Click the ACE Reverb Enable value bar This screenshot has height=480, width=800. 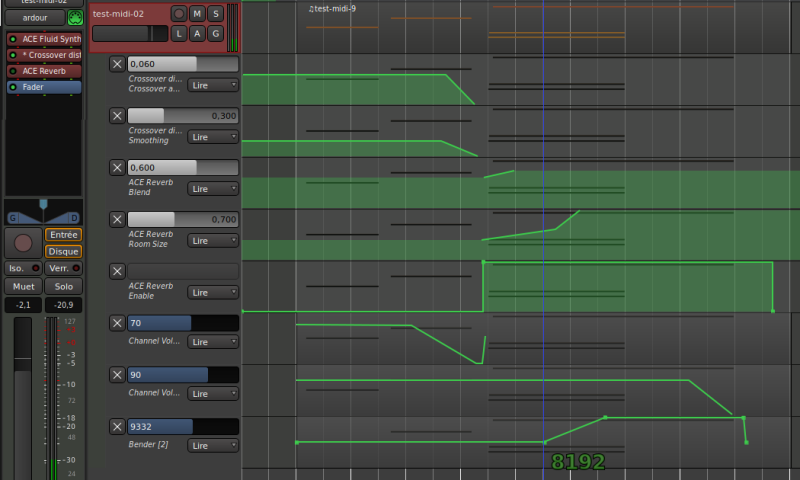[183, 271]
